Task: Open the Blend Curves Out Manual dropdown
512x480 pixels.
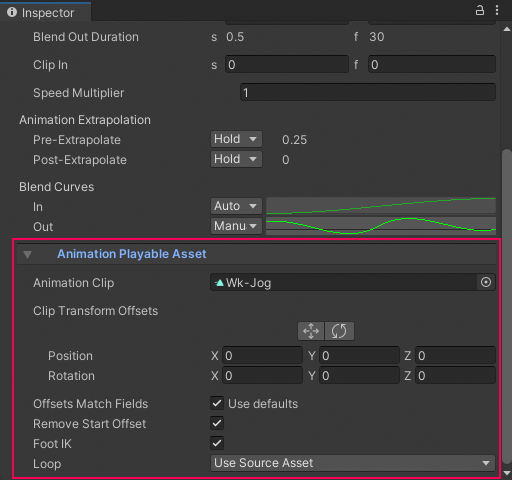Action: point(236,226)
